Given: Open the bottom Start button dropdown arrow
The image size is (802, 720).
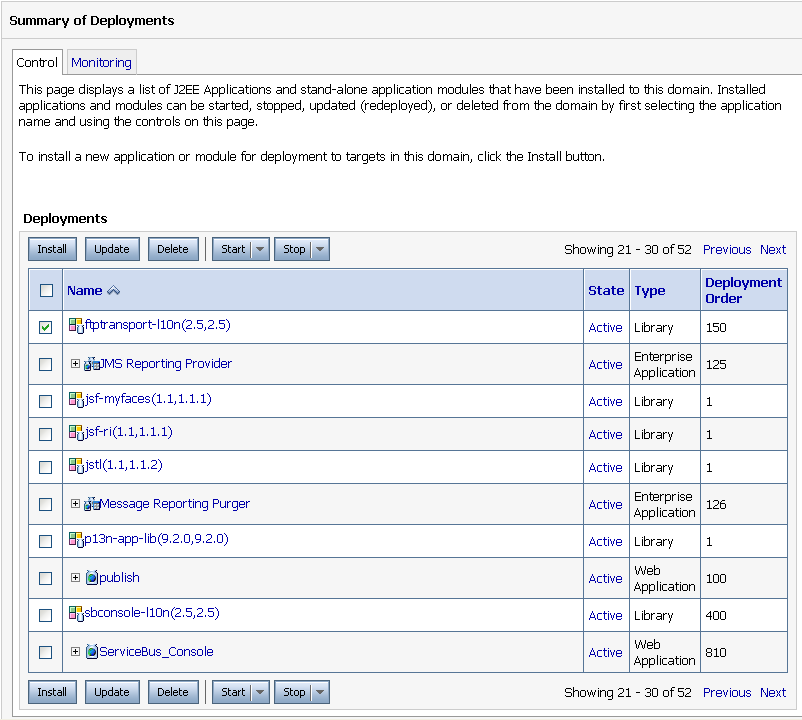Looking at the screenshot, I should tap(260, 692).
